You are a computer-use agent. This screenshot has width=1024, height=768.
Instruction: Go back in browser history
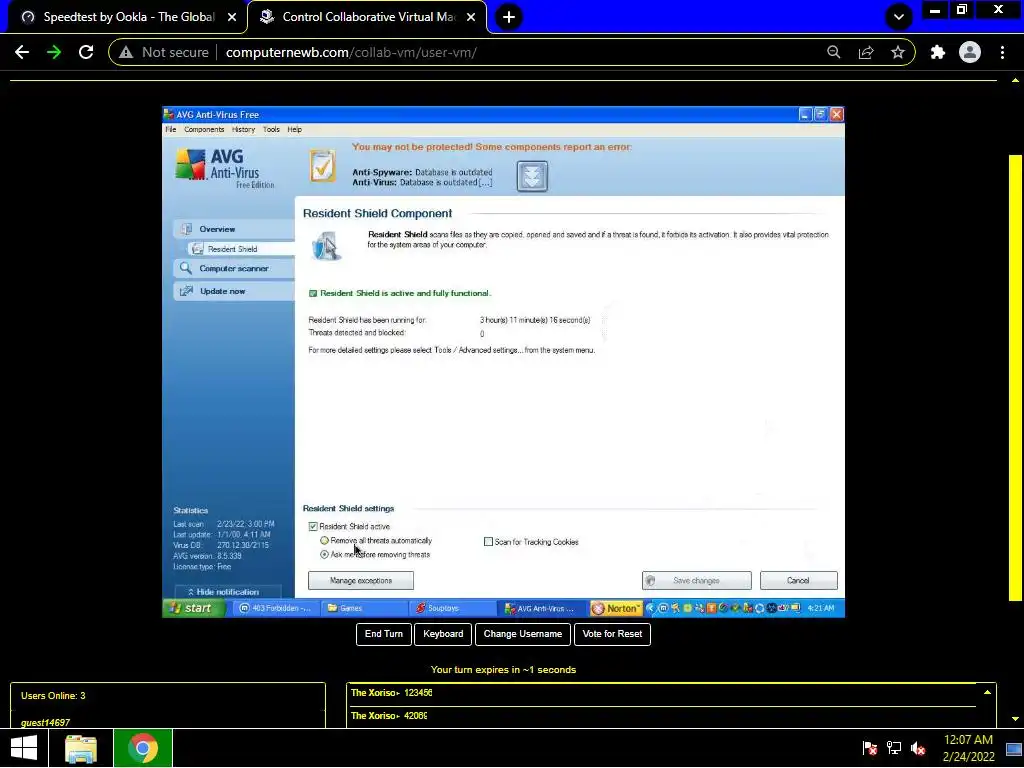click(x=22, y=52)
